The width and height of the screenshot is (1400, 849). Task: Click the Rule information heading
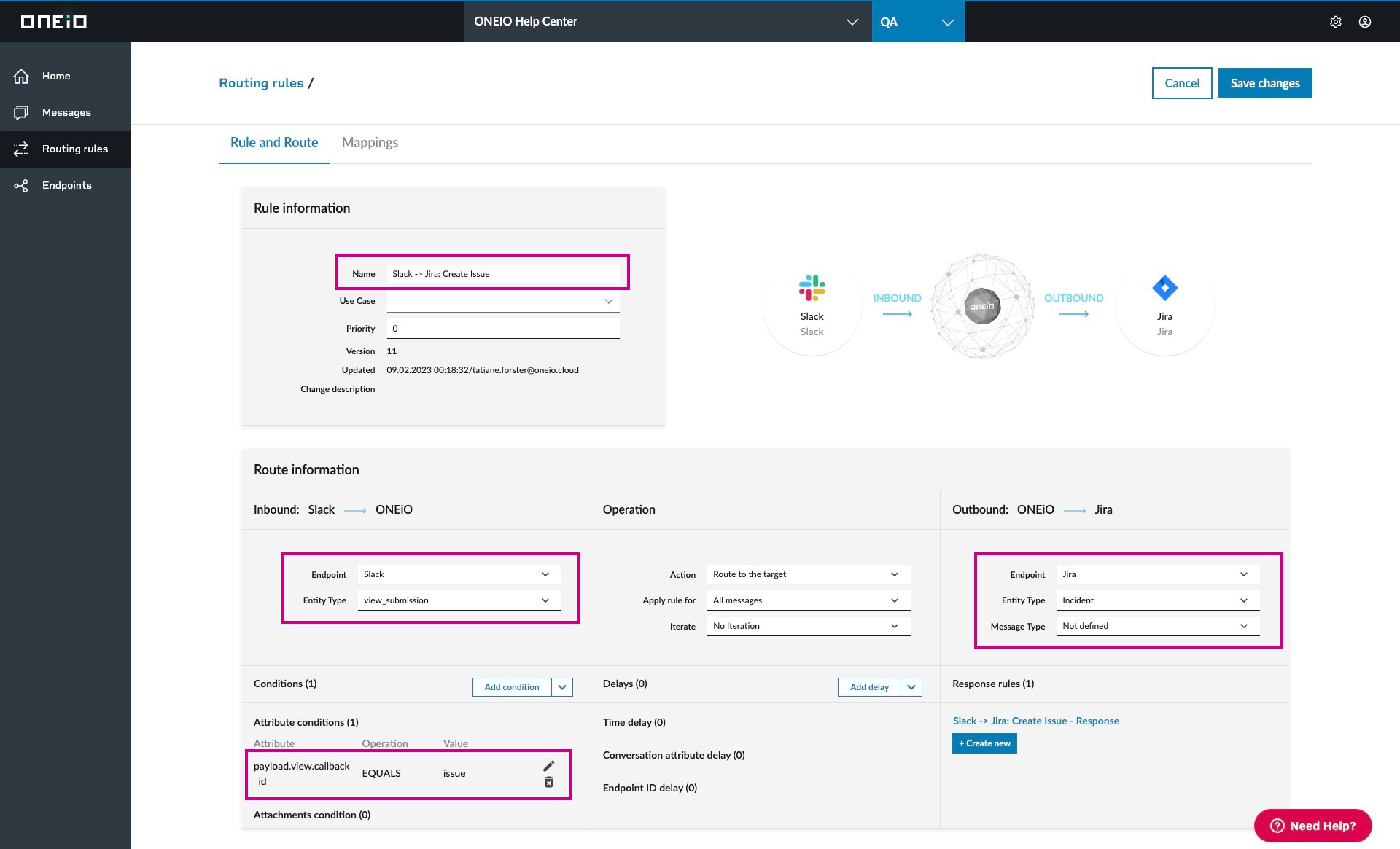302,208
